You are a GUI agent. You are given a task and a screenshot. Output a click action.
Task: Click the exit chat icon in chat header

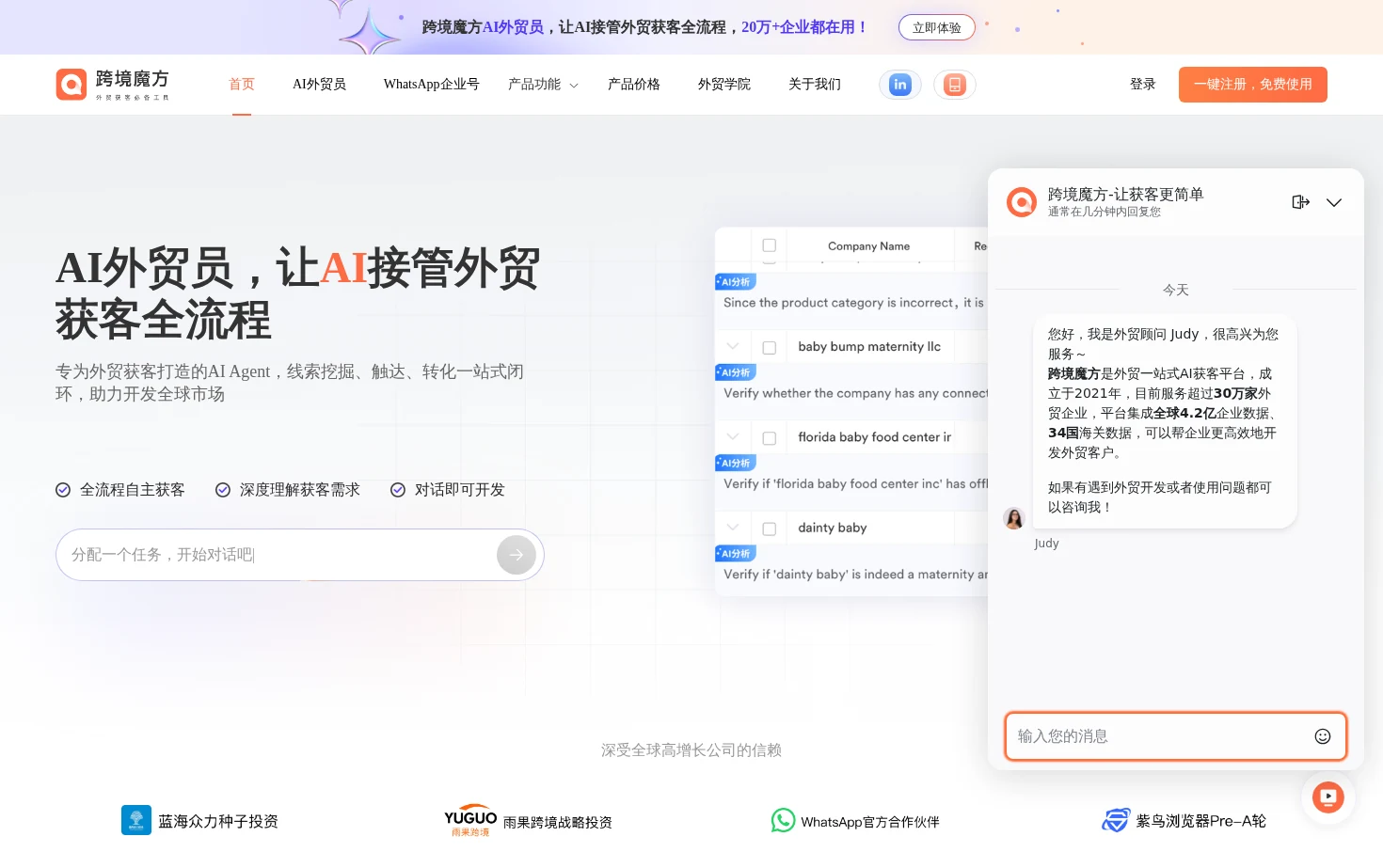[1301, 202]
